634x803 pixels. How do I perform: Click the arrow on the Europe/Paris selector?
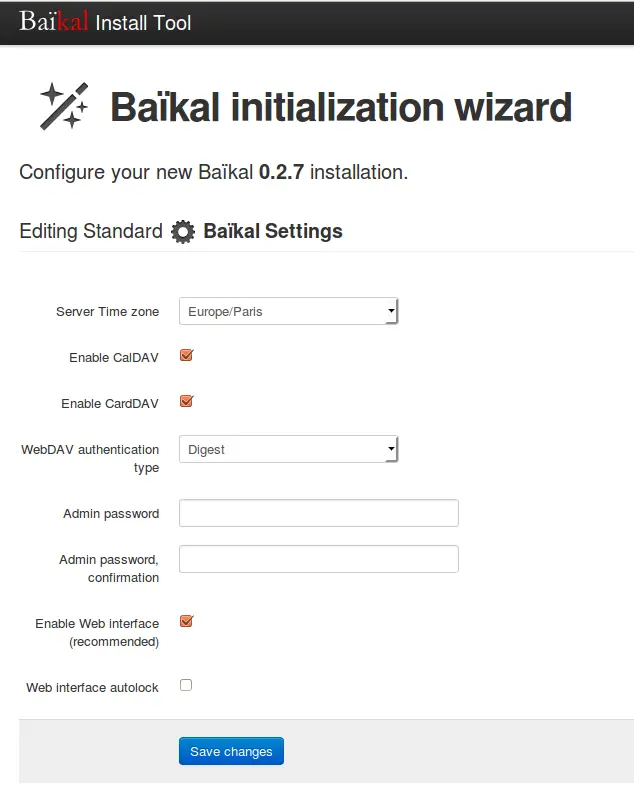tap(391, 311)
